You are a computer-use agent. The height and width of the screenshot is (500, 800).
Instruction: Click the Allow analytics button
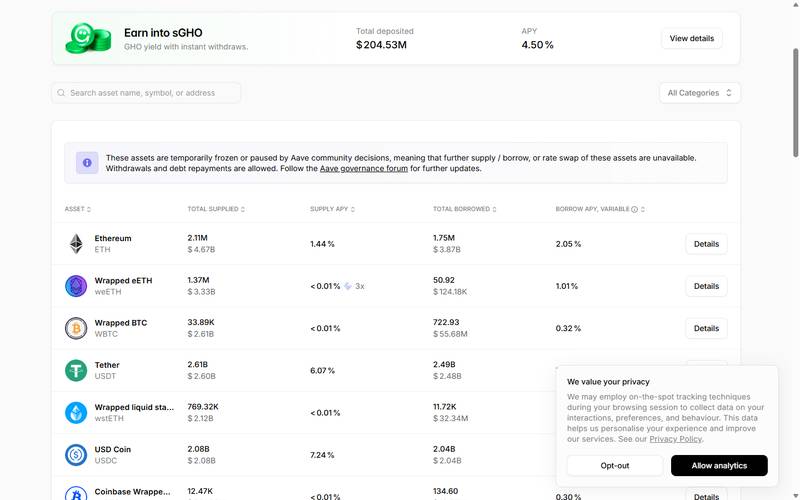click(x=719, y=465)
